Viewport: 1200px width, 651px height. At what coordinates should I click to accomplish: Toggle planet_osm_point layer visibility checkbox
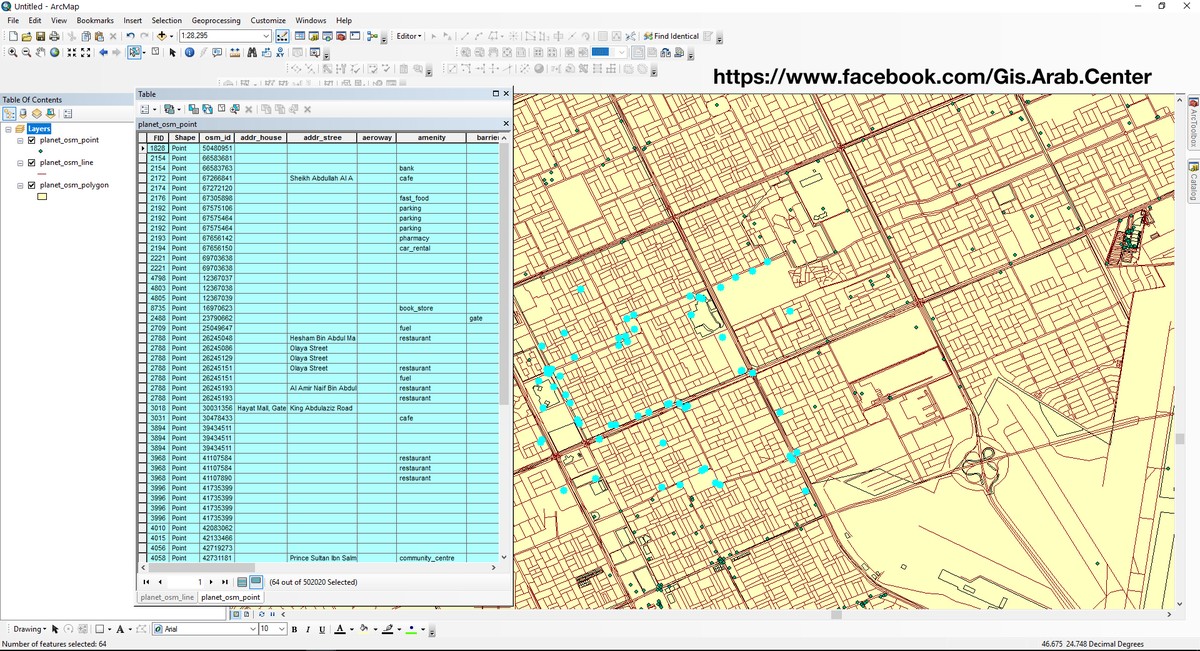point(31,140)
